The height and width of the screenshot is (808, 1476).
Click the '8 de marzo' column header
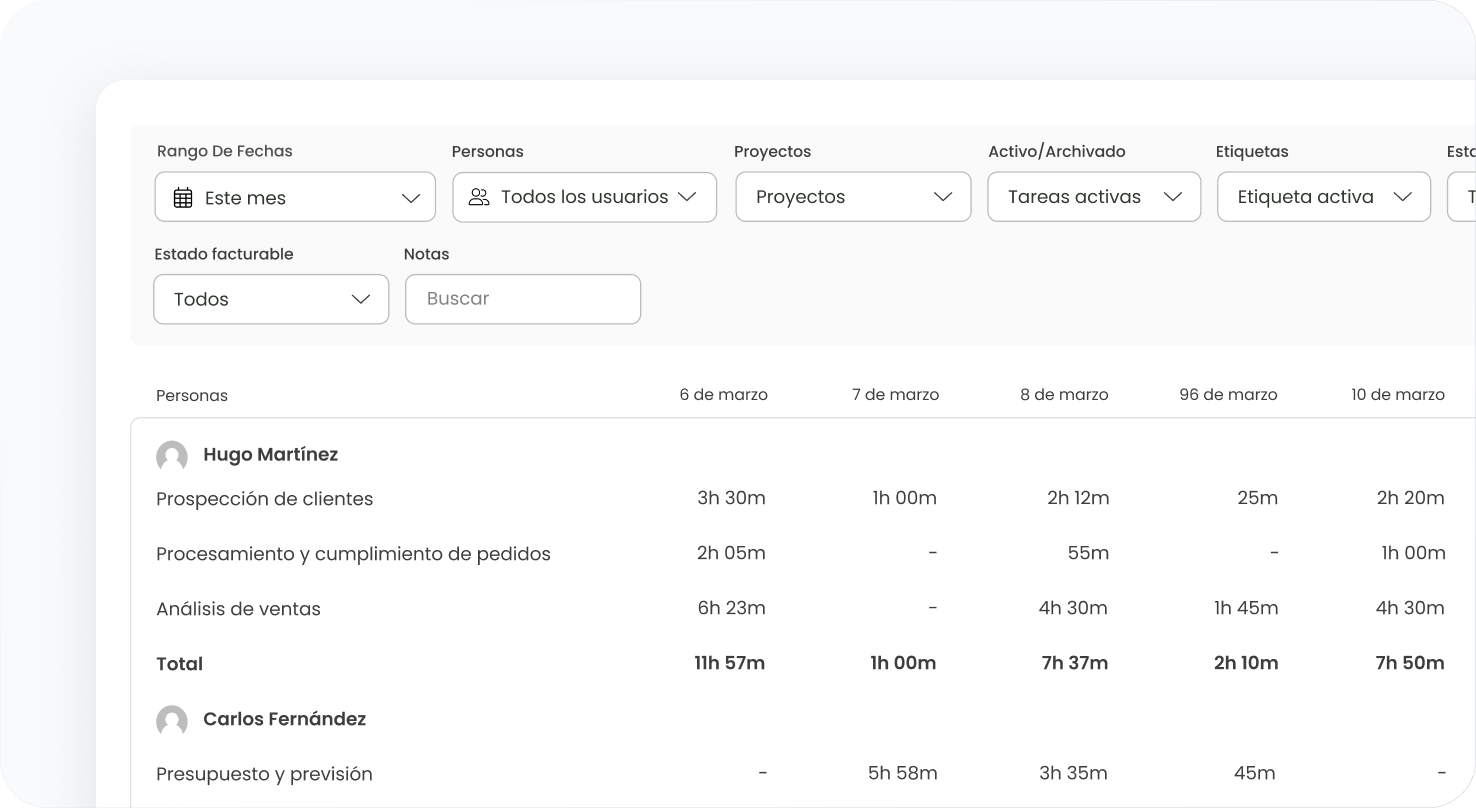(x=1064, y=395)
